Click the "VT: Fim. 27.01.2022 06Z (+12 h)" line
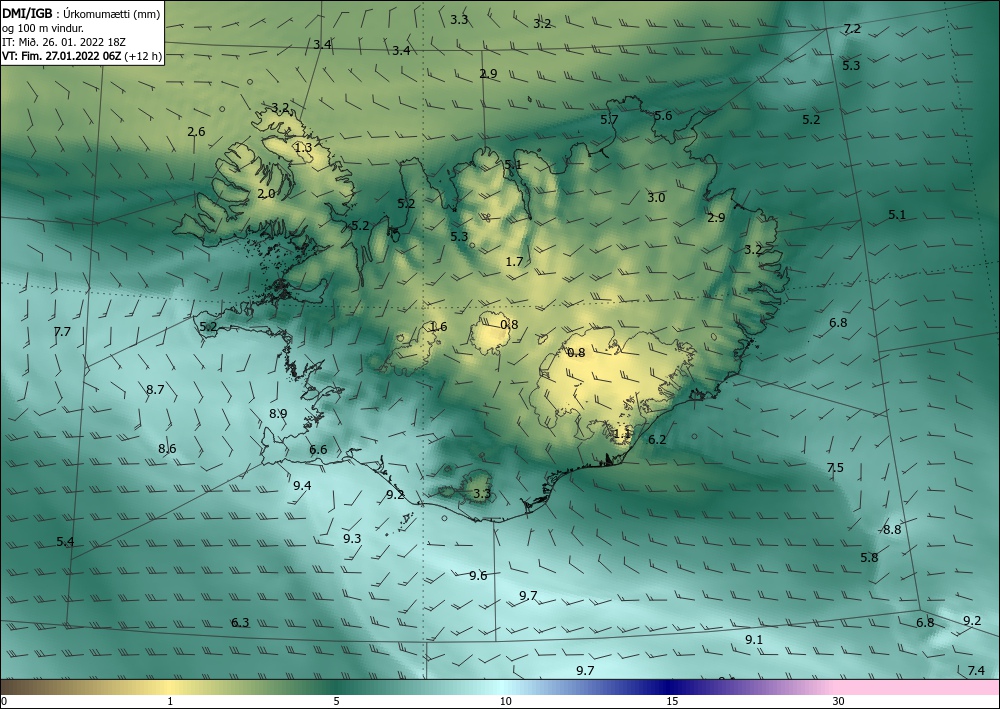 pos(82,56)
